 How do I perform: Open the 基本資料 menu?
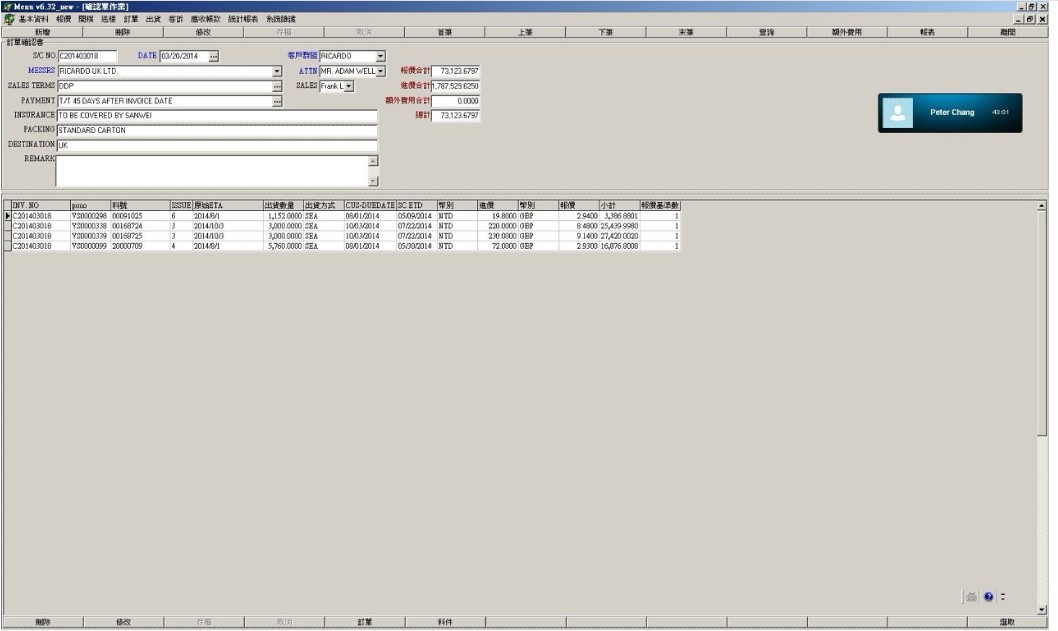34,19
